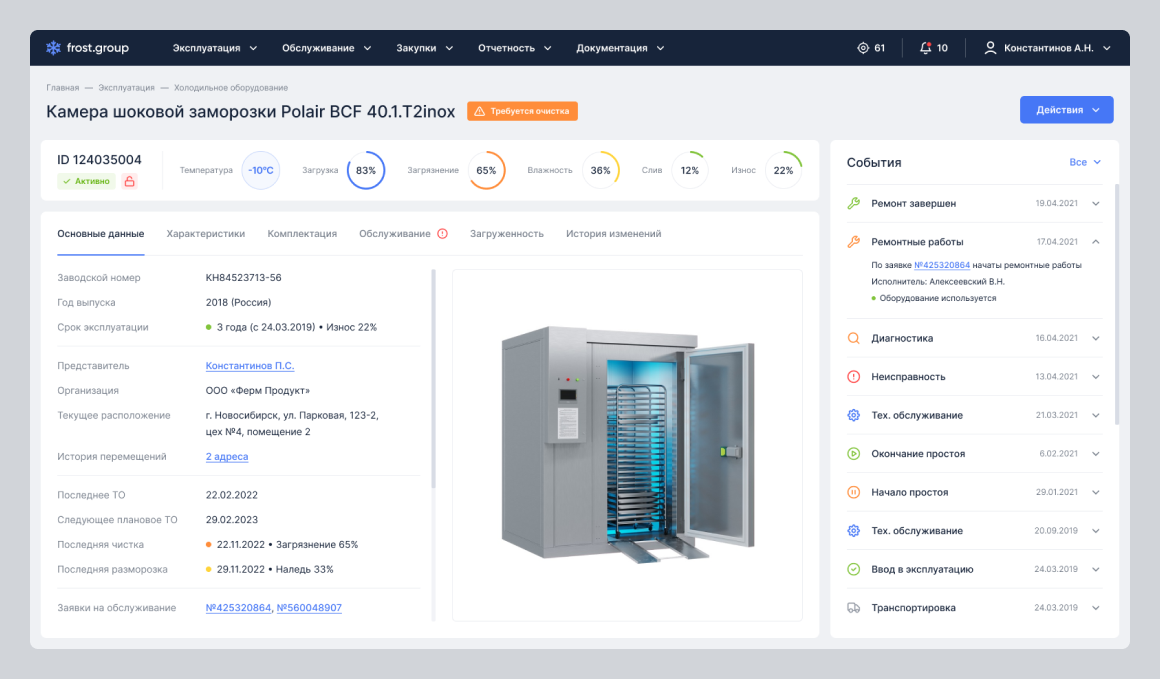Click the wrench icon for Ремонт завершен
The image size is (1160, 679).
[x=854, y=203]
